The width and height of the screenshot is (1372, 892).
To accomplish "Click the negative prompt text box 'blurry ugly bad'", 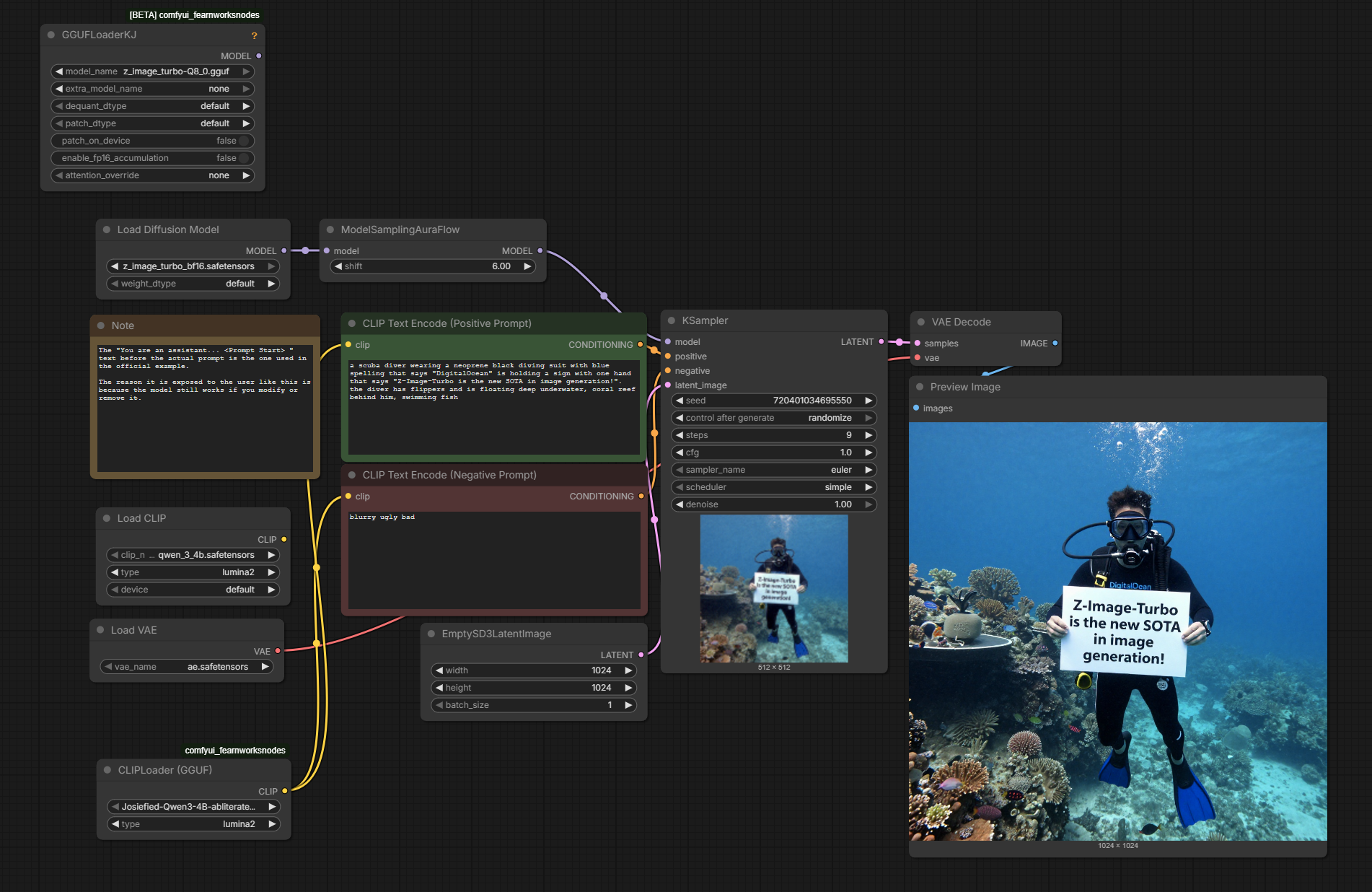I will [x=494, y=561].
